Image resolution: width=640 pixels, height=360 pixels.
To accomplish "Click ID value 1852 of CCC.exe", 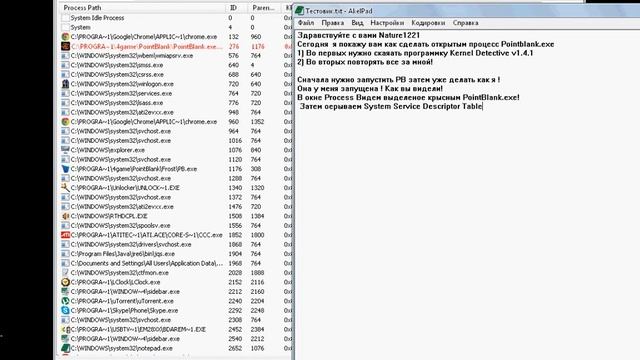I will coord(235,235).
